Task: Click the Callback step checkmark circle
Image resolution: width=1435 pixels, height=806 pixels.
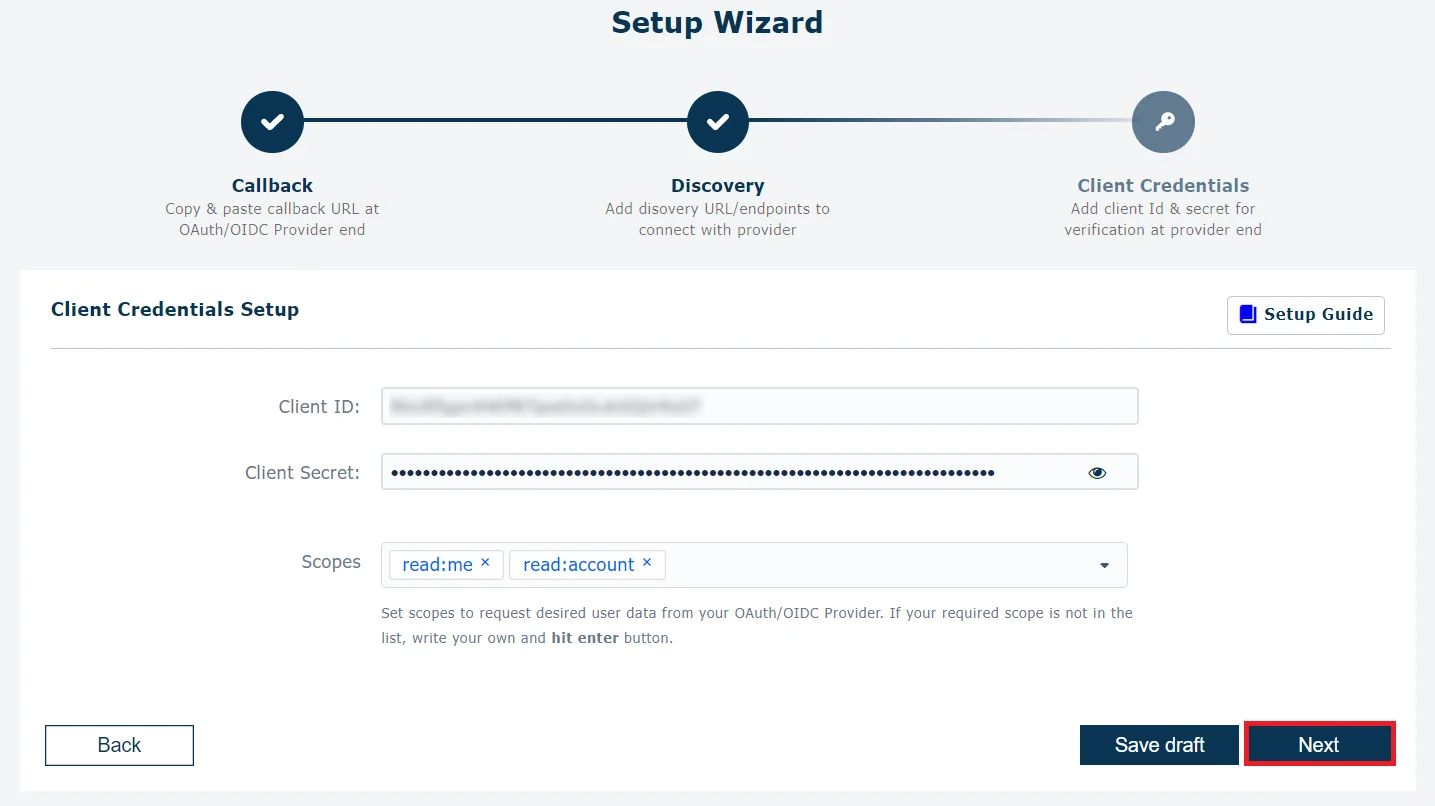Action: (272, 122)
